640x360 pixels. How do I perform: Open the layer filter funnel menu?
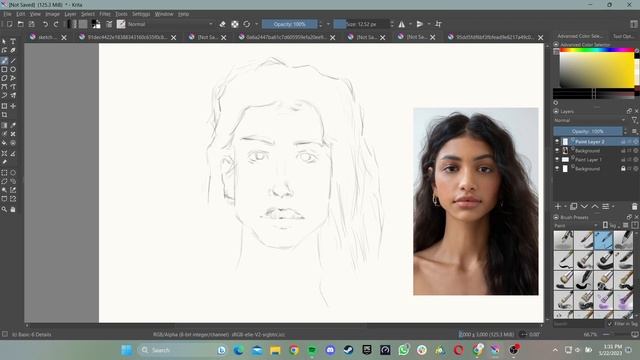coord(634,120)
